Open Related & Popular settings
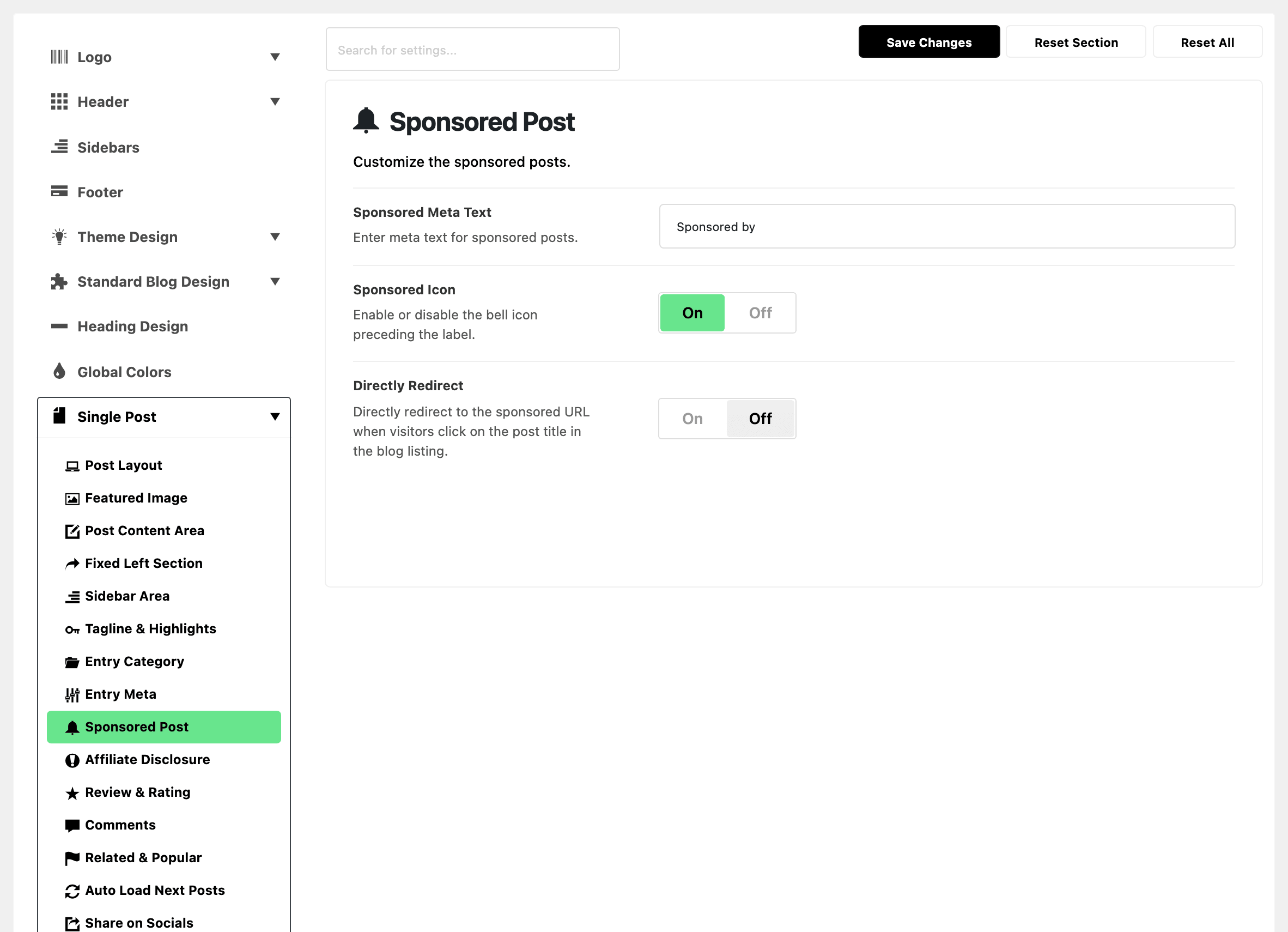The width and height of the screenshot is (1288, 932). [163, 857]
